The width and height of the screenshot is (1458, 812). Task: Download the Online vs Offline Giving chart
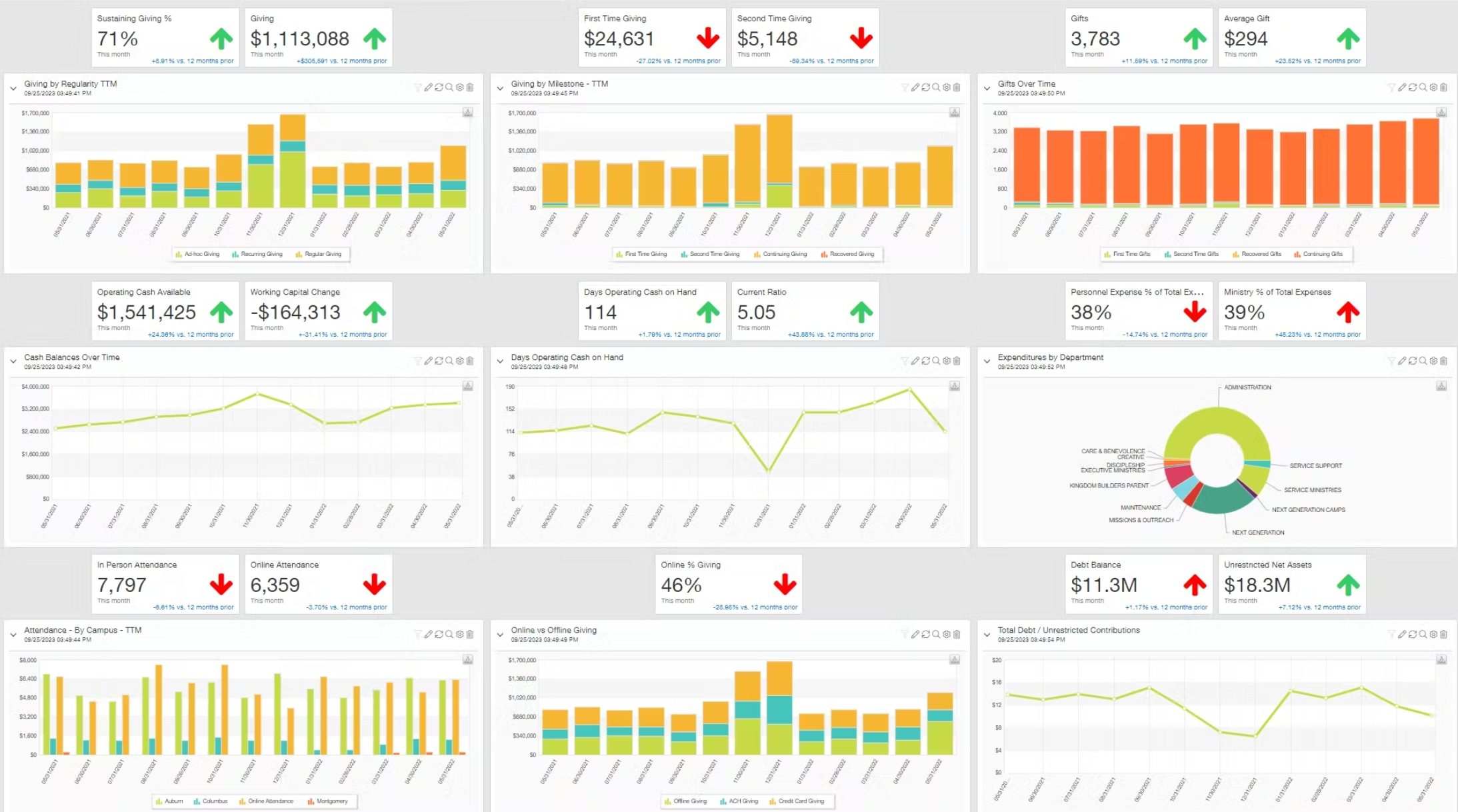point(955,659)
